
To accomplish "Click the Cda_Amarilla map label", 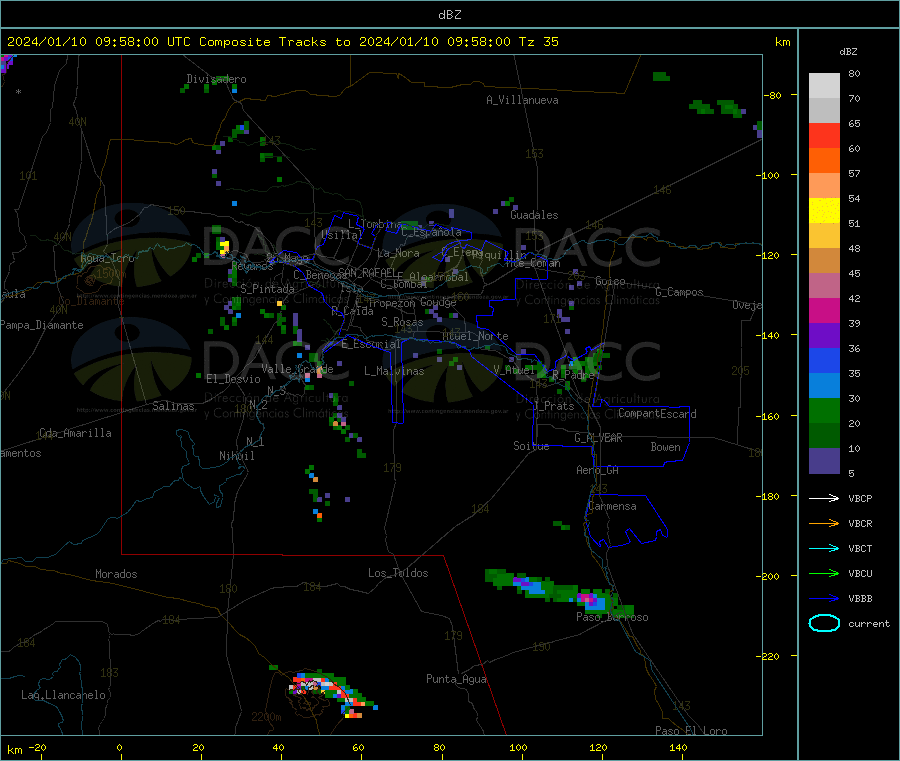I will [75, 433].
